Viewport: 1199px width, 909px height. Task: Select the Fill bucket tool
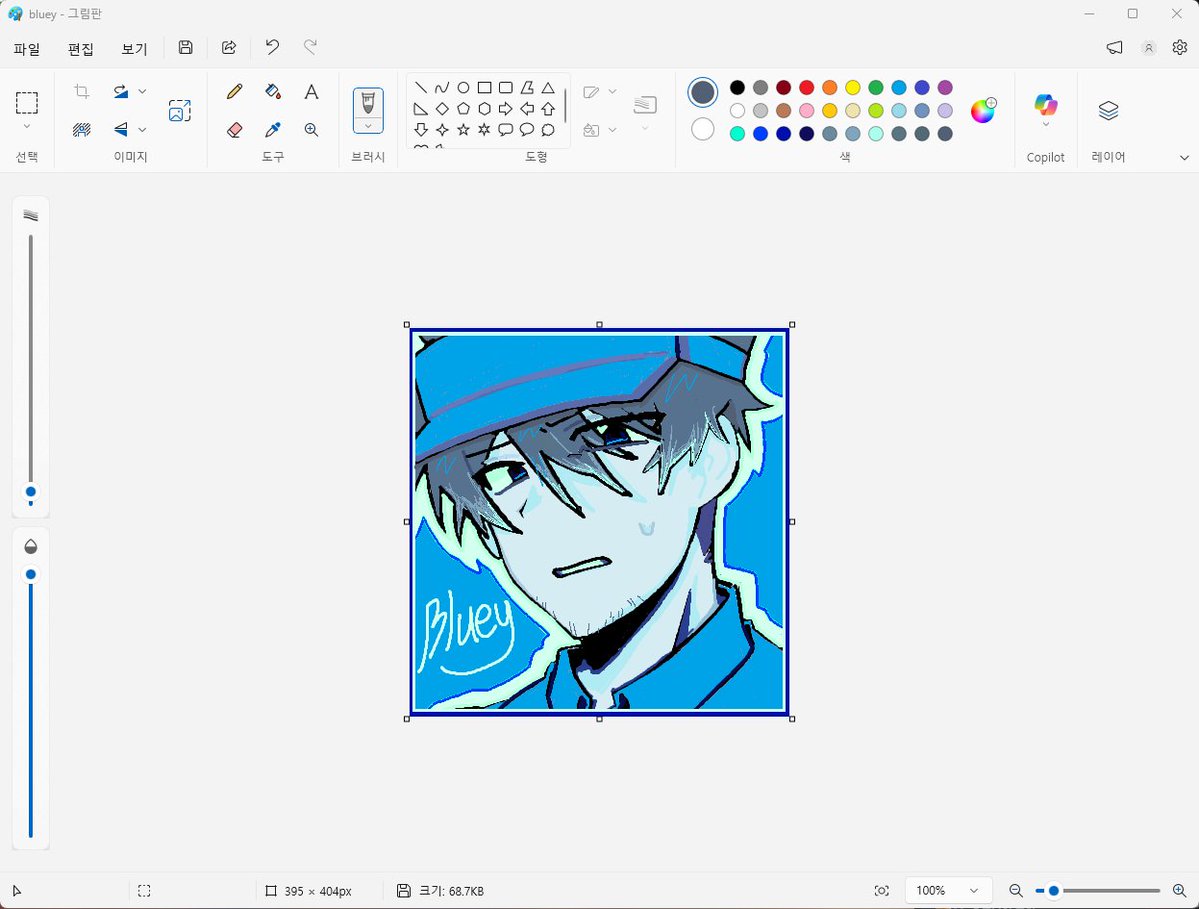click(273, 92)
